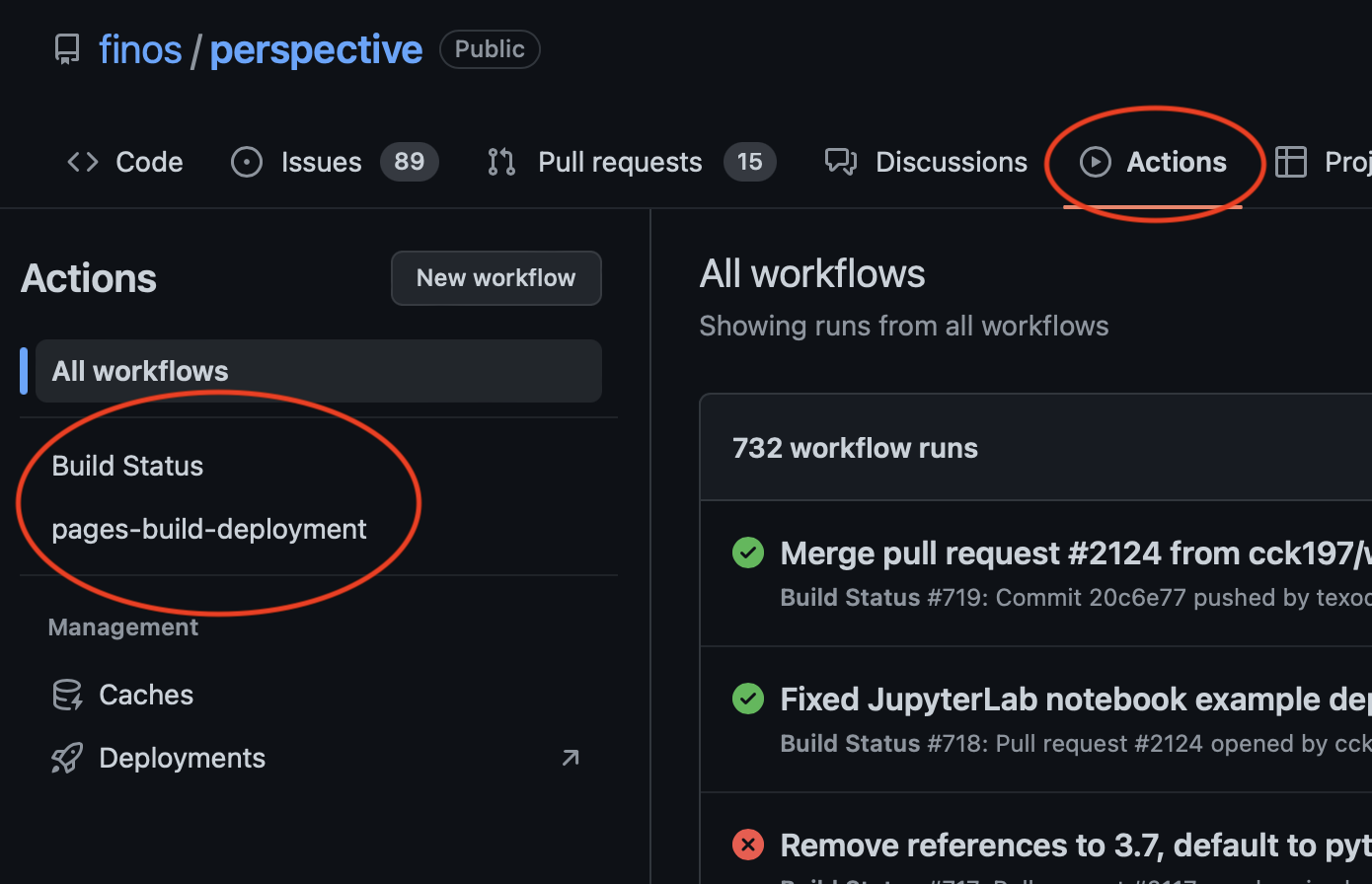Viewport: 1372px width, 884px height.
Task: Click the Pull requests branch icon
Action: point(501,162)
